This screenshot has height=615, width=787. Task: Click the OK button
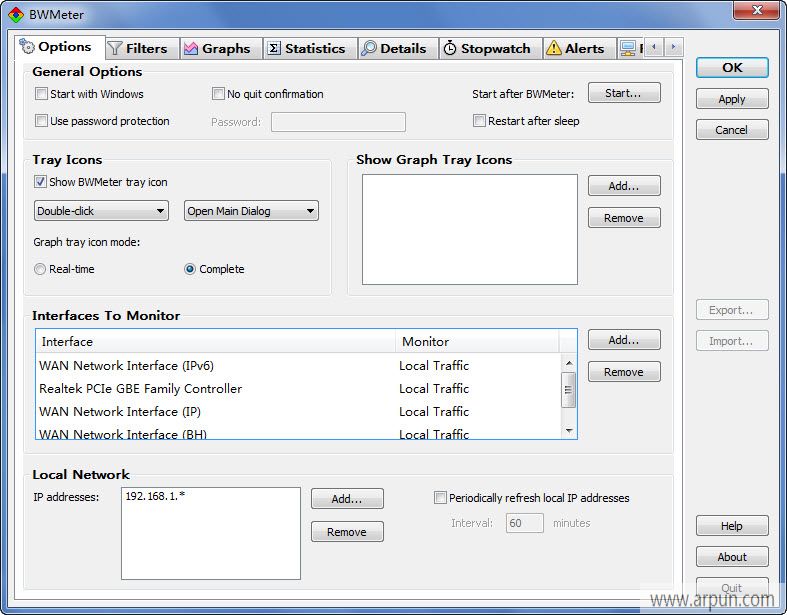(x=732, y=68)
